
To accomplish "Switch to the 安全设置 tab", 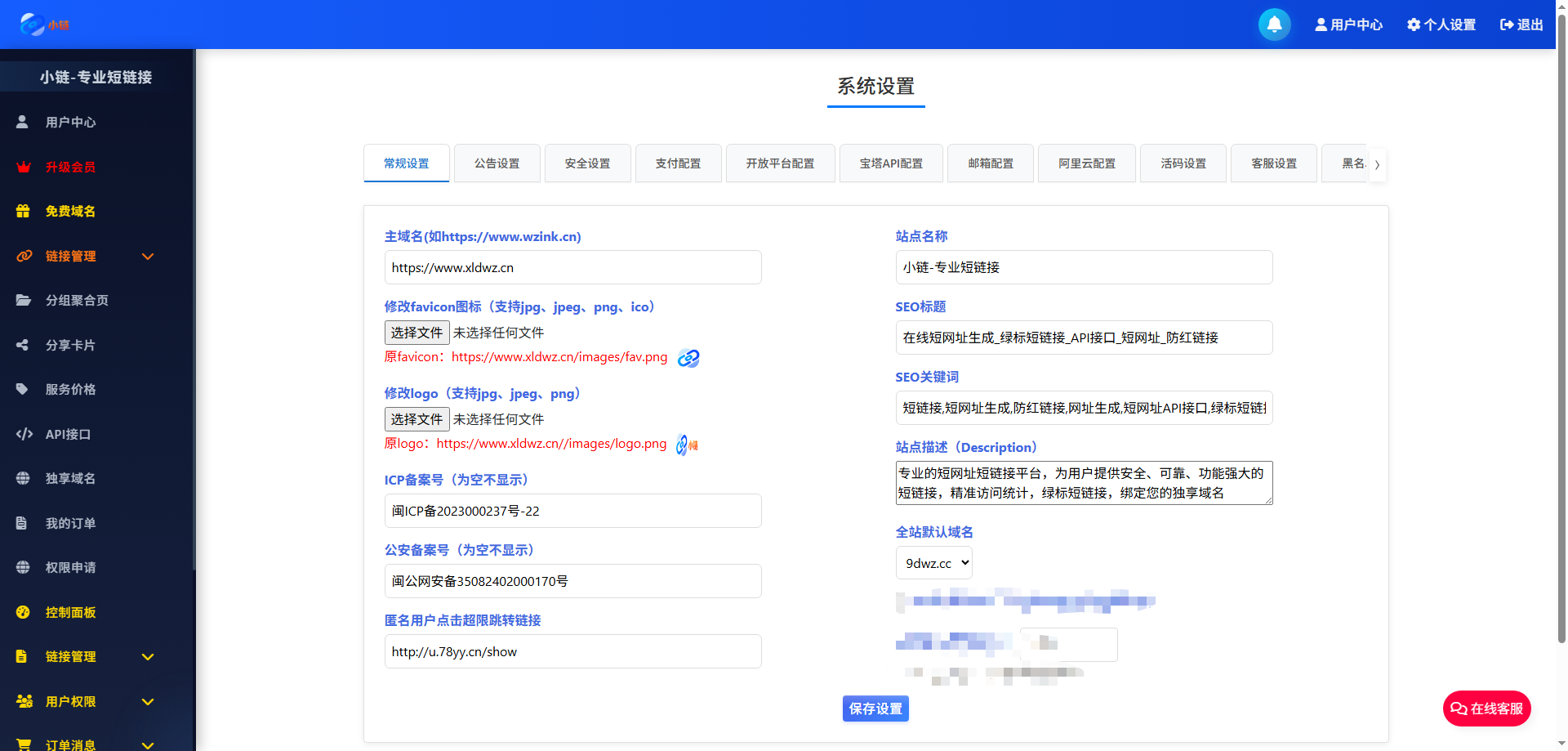I will pos(587,163).
